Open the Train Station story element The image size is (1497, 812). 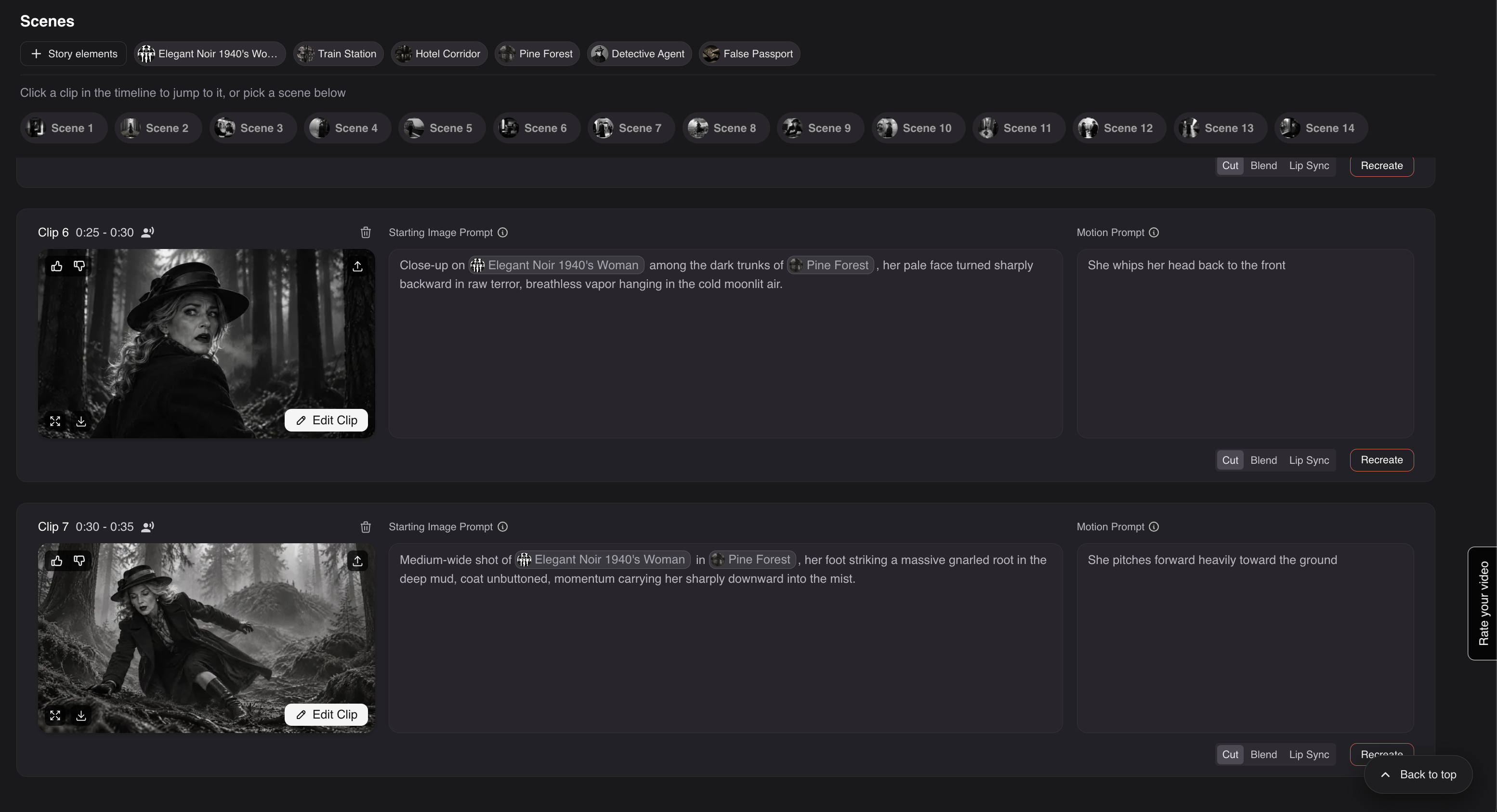click(338, 54)
